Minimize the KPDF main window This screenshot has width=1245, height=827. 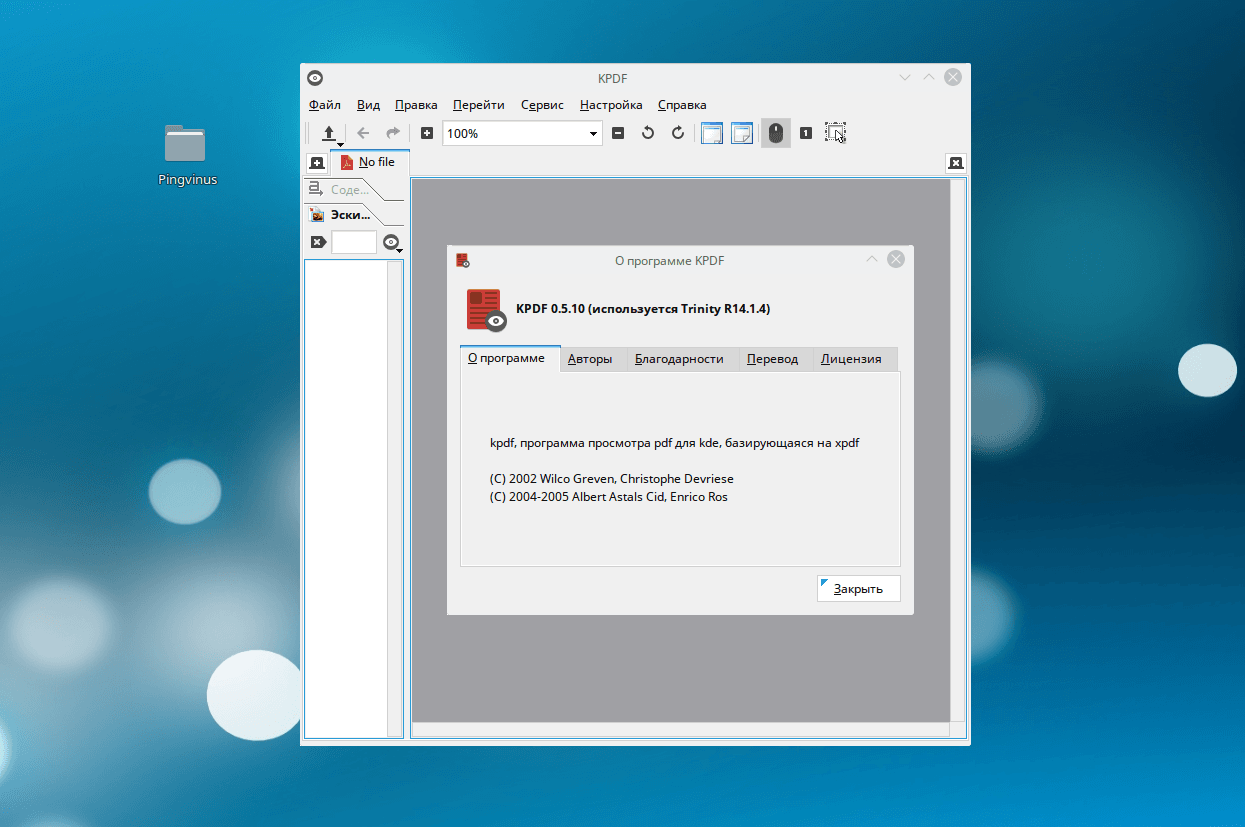point(905,77)
